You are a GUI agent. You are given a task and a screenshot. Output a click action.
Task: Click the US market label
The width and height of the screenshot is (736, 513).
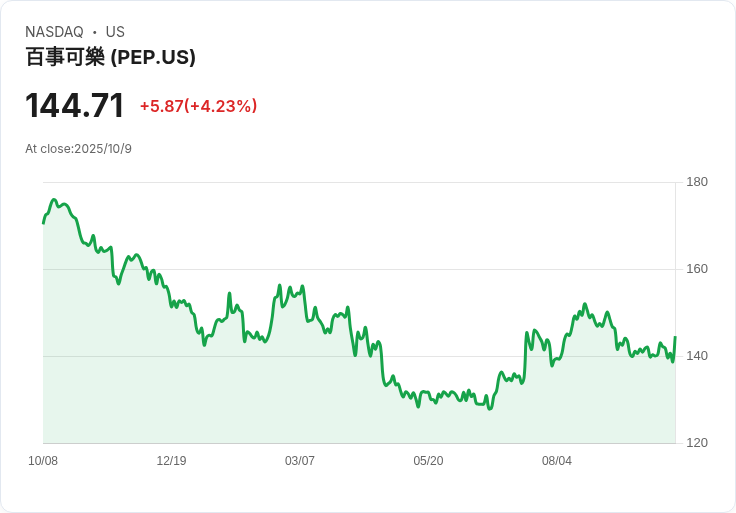(115, 32)
